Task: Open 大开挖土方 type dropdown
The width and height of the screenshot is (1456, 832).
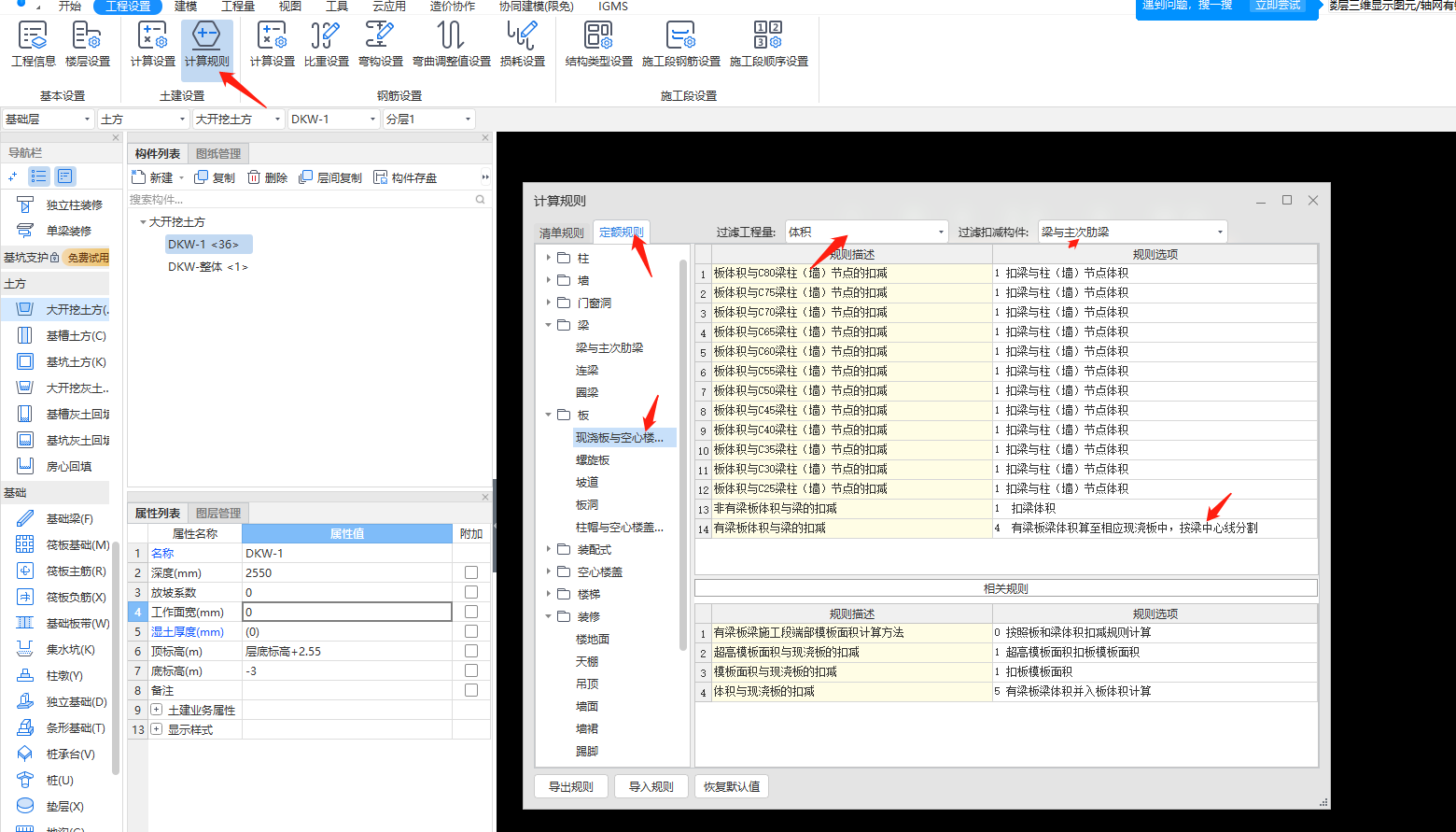Action: coord(238,120)
